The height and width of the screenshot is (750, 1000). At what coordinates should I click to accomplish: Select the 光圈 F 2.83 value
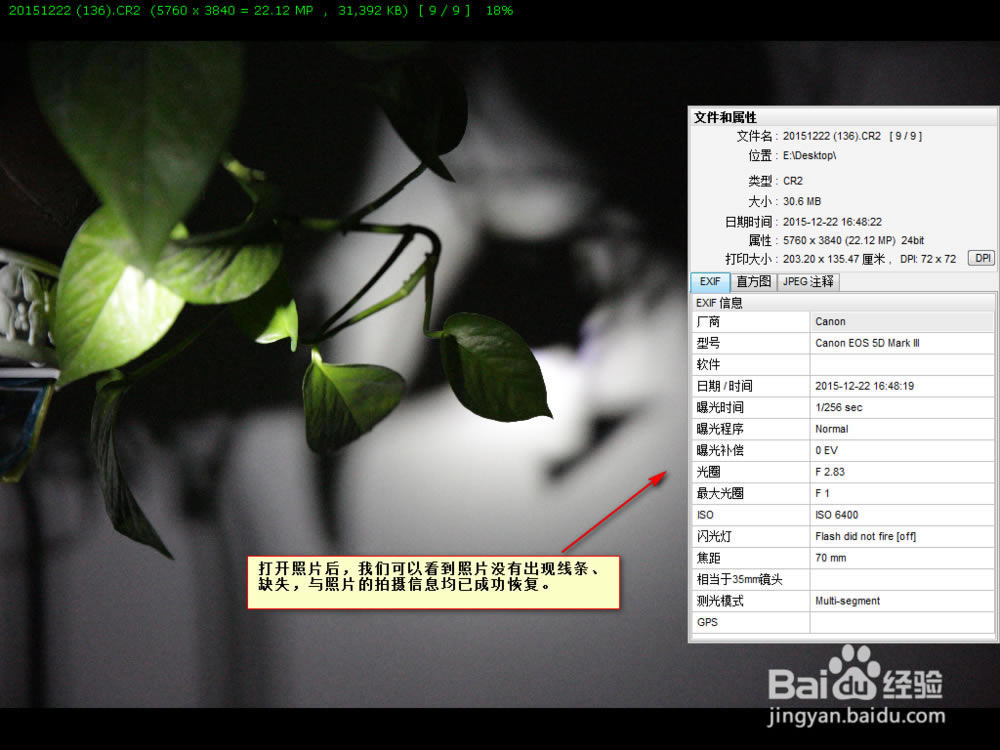click(830, 472)
